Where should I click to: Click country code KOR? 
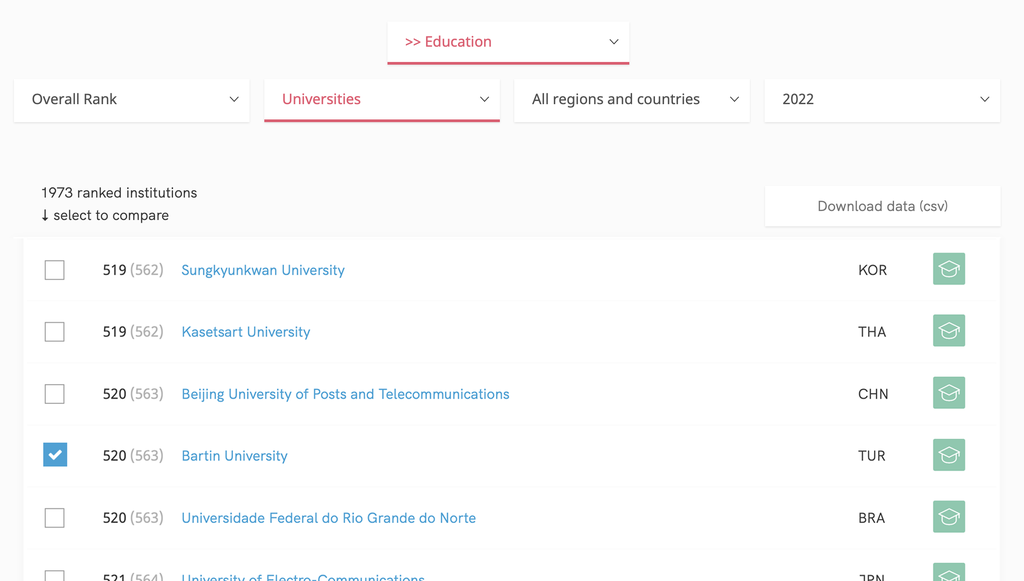(872, 270)
